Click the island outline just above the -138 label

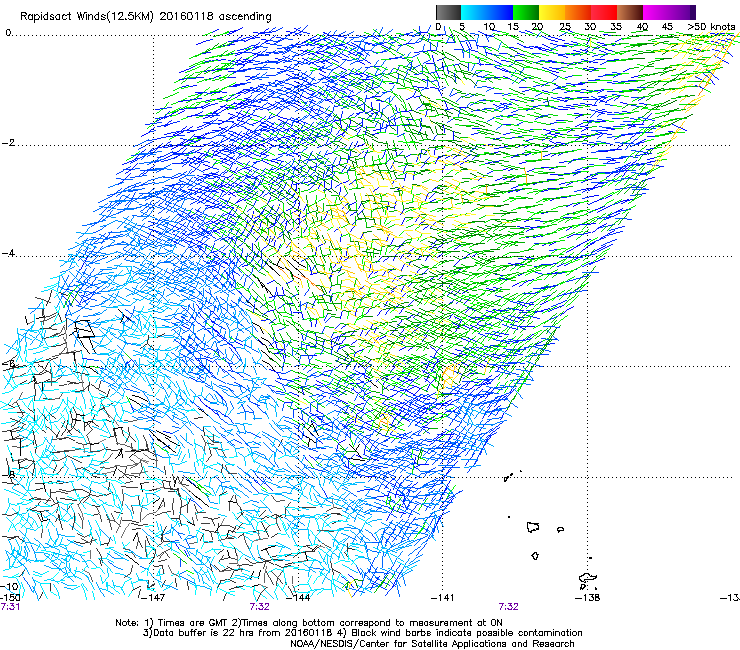(588, 578)
